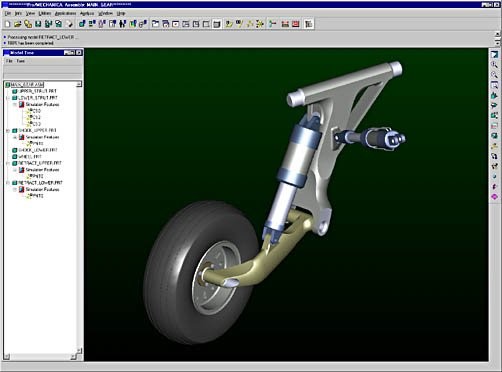The width and height of the screenshot is (502, 372).
Task: Open the Info menu
Action: coord(18,13)
